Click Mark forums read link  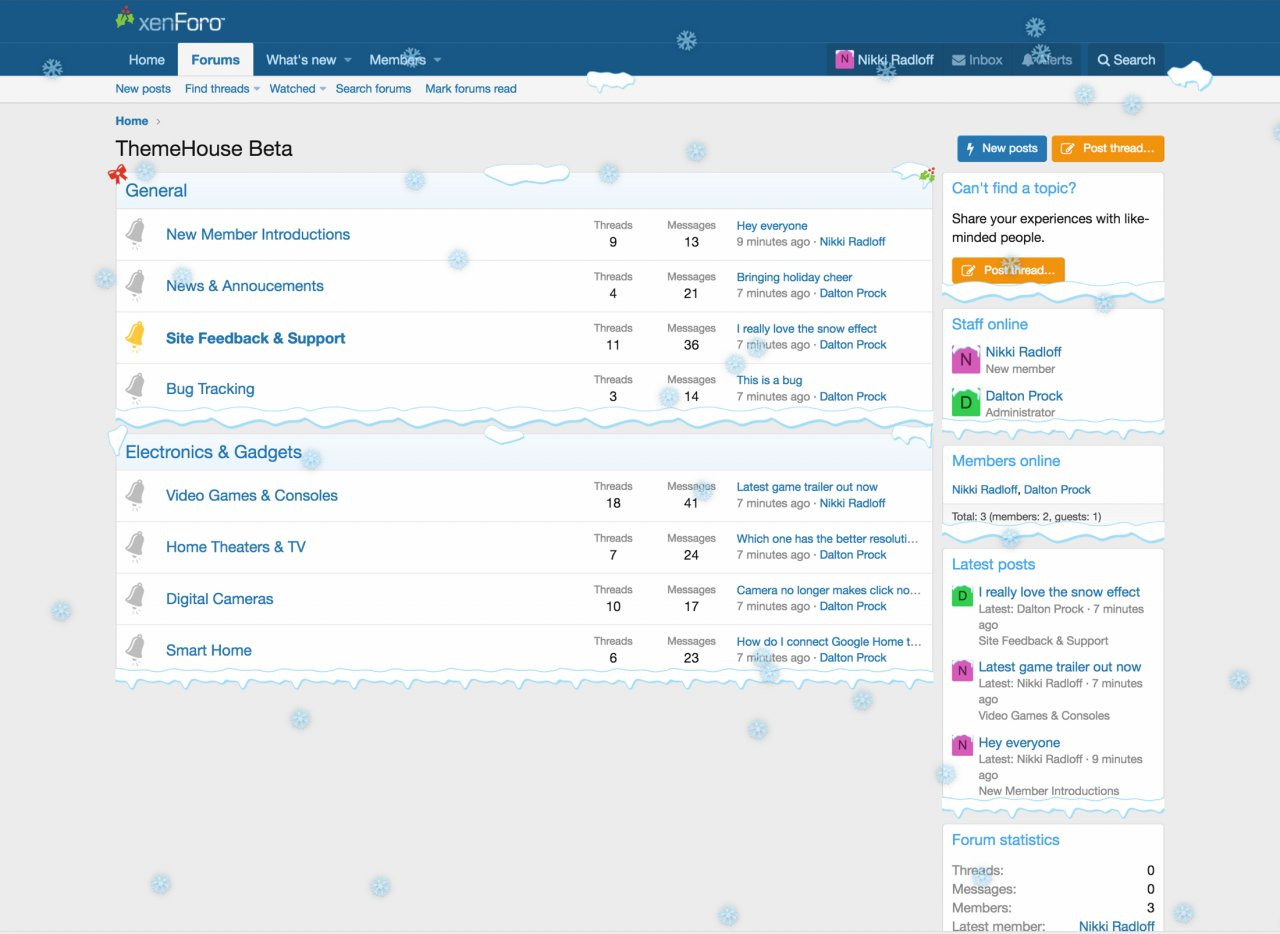click(x=470, y=89)
